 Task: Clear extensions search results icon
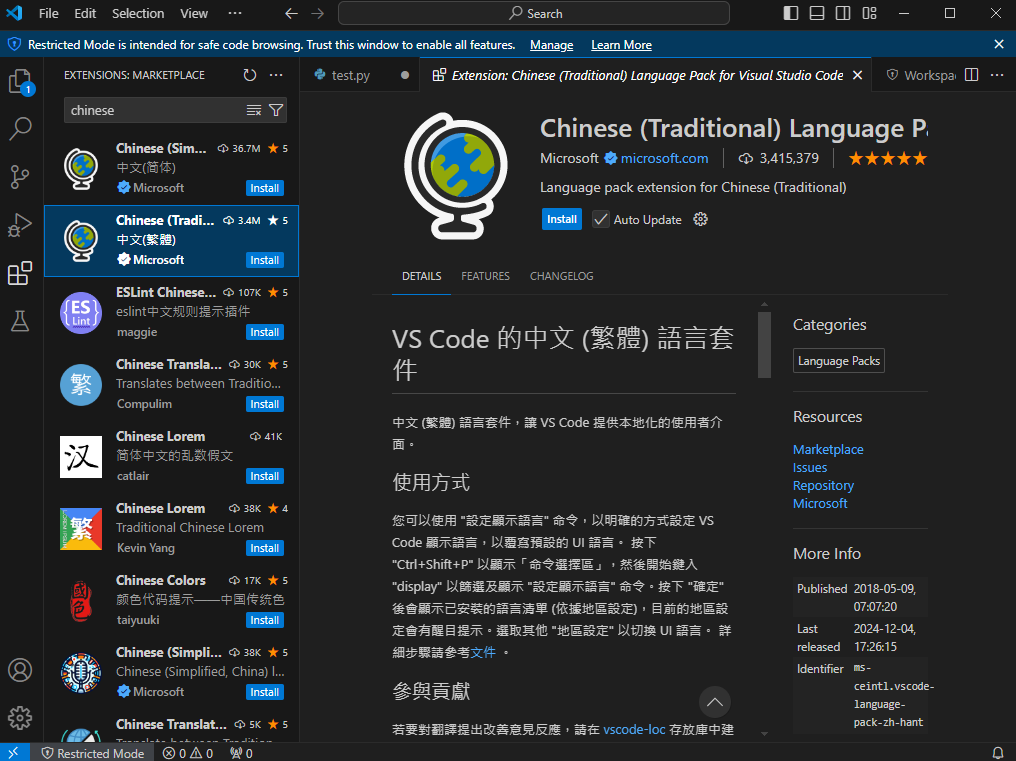[254, 110]
